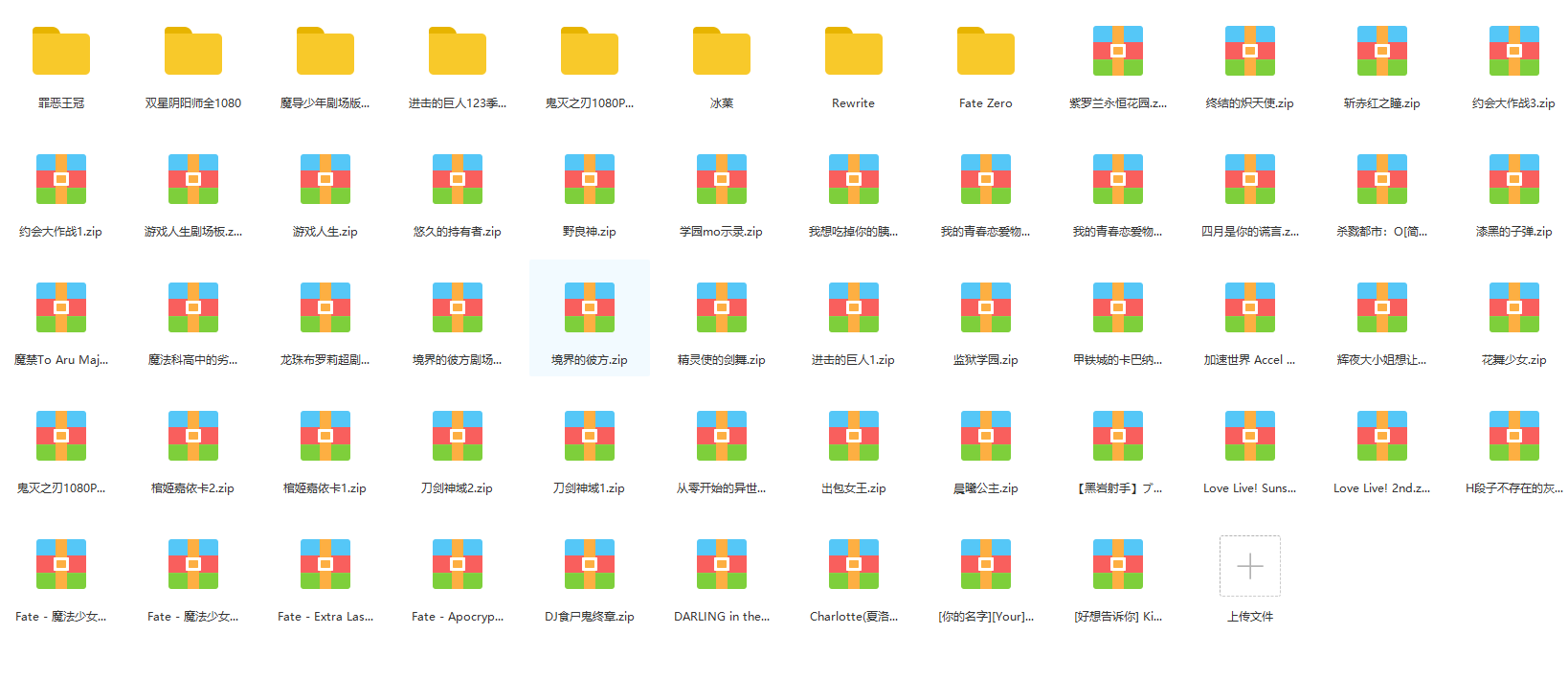Click the file name starting 辉夜大小姐想让
This screenshot has width=1568, height=679.
point(1382,360)
